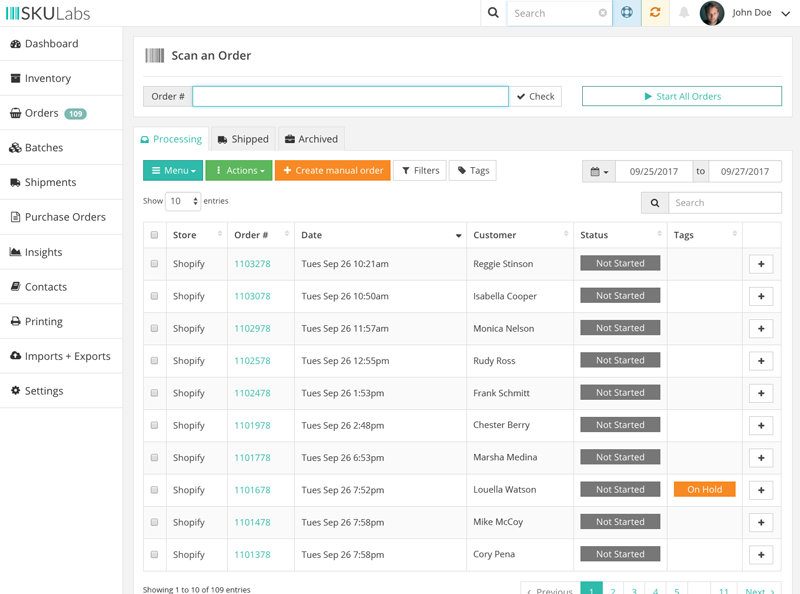Image resolution: width=800 pixels, height=594 pixels.
Task: Go to Batches in the sidebar
Action: (x=61, y=148)
